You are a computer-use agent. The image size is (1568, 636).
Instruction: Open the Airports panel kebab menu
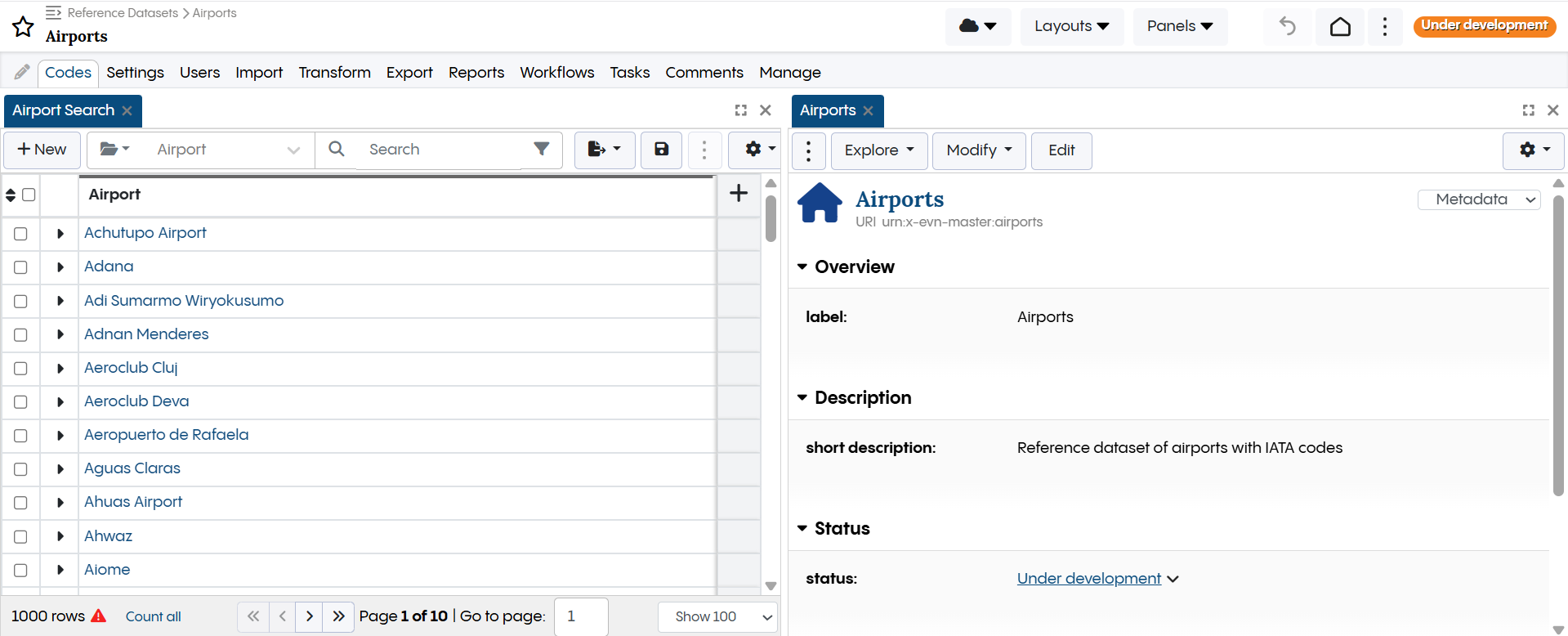[x=808, y=150]
